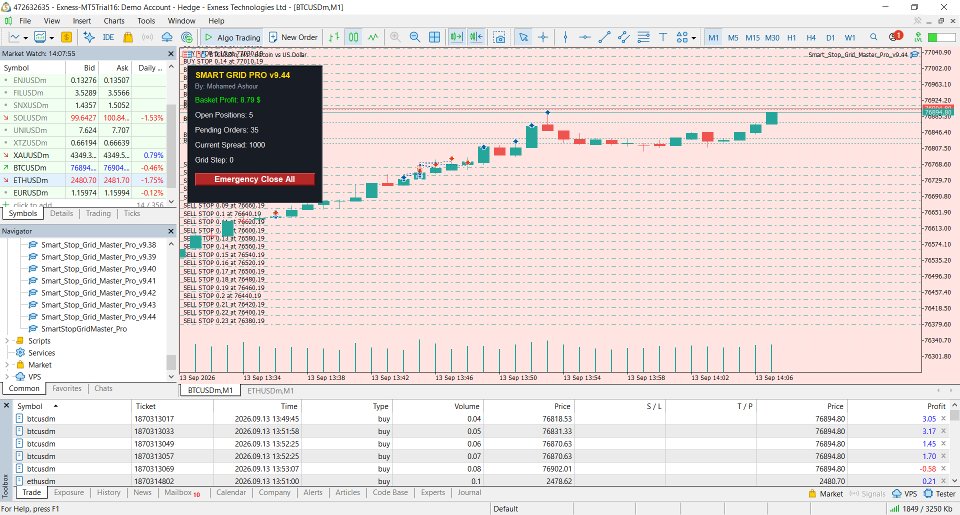
Task: Expand the Market node in Navigator
Action: (7, 365)
